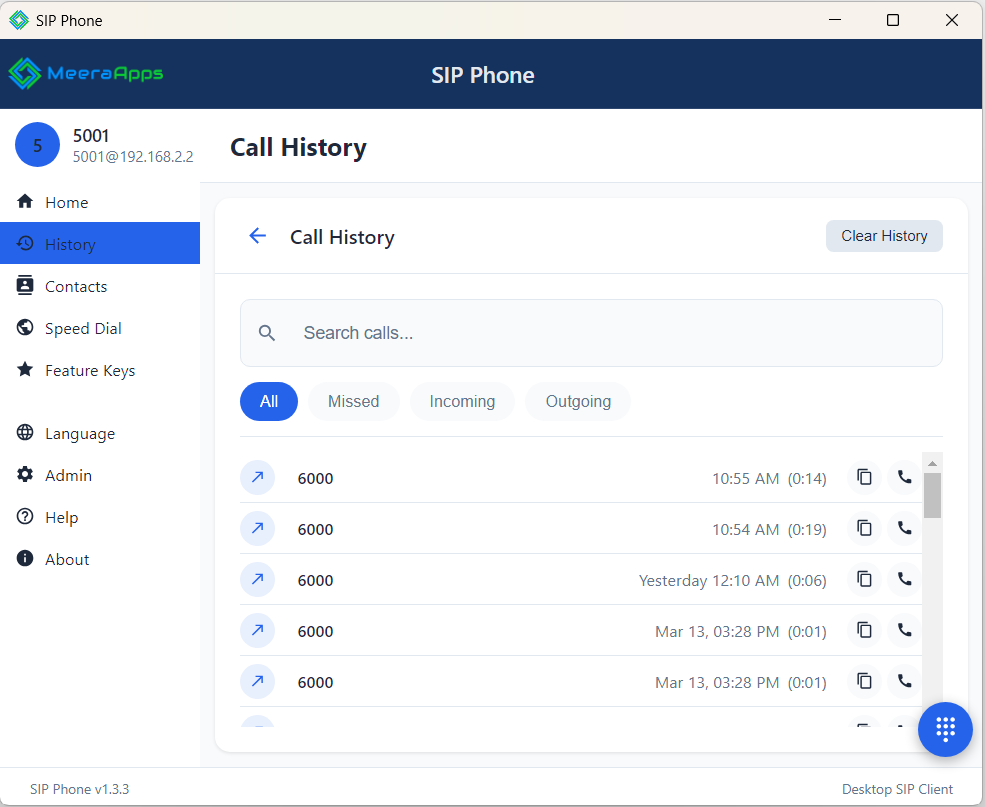
Task: Click the outgoing arrow icon on first call
Action: [257, 478]
